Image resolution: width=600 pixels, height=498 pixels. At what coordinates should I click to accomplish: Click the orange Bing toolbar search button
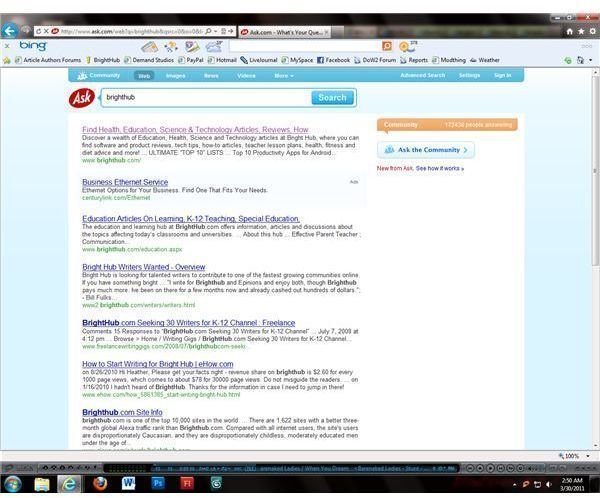coord(387,46)
